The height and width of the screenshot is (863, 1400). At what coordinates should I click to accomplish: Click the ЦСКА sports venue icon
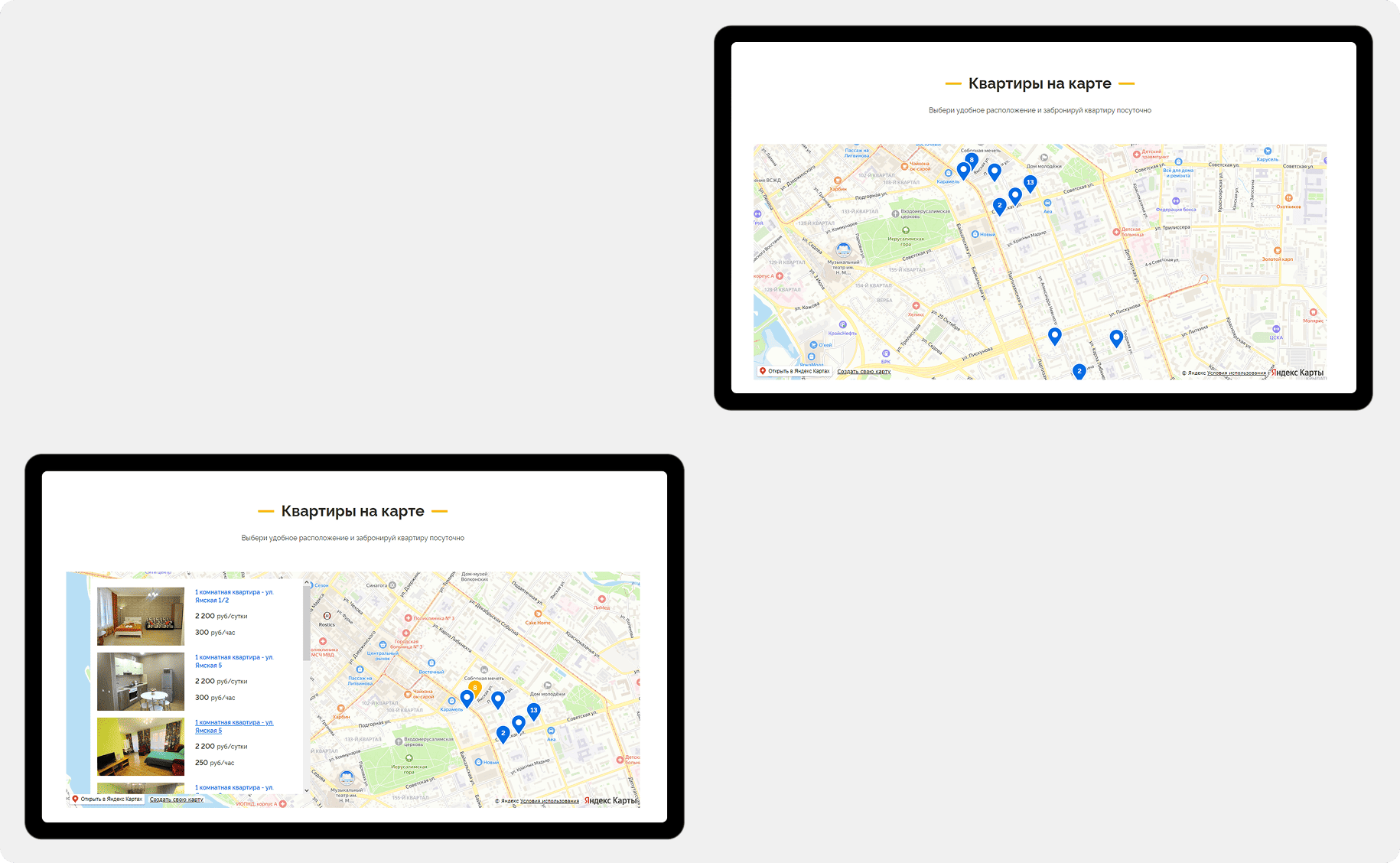pyautogui.click(x=1276, y=329)
